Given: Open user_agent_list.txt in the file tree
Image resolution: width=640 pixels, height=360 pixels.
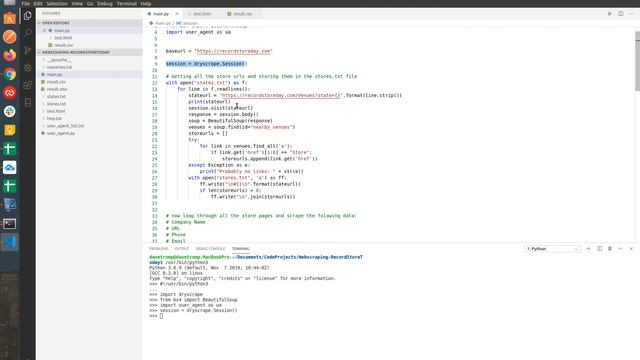Looking at the screenshot, I should (x=65, y=126).
